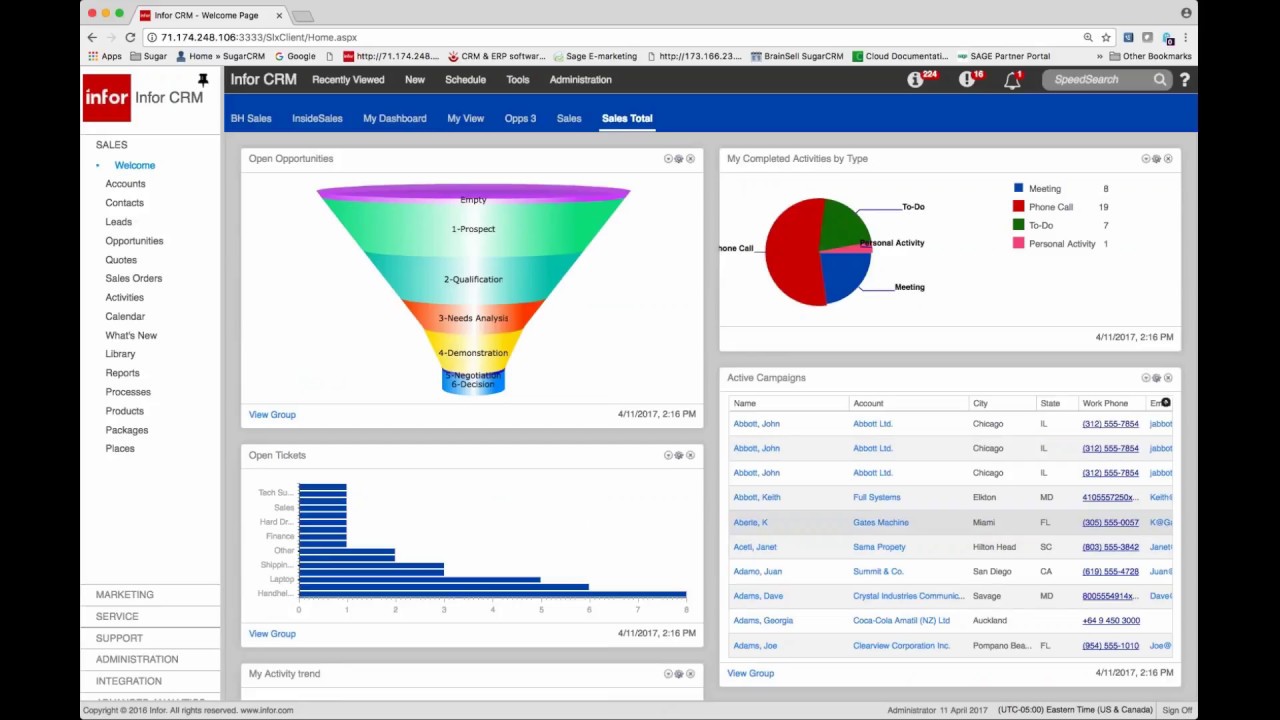Switch to the Sales tab
The image size is (1280, 720).
click(569, 118)
